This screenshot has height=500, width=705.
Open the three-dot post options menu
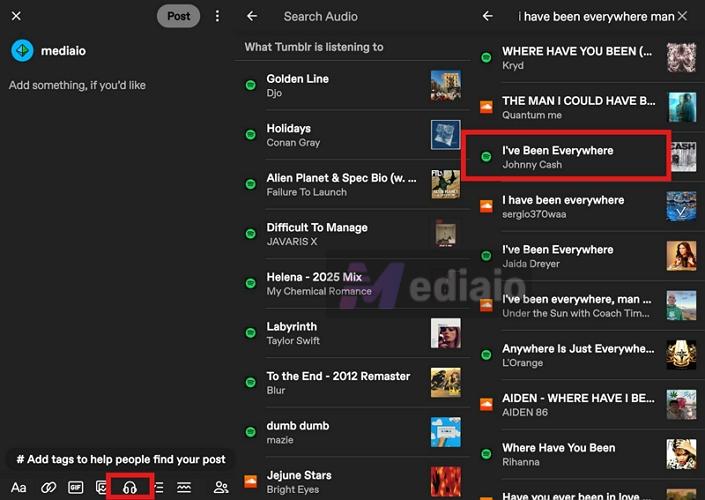coord(218,16)
